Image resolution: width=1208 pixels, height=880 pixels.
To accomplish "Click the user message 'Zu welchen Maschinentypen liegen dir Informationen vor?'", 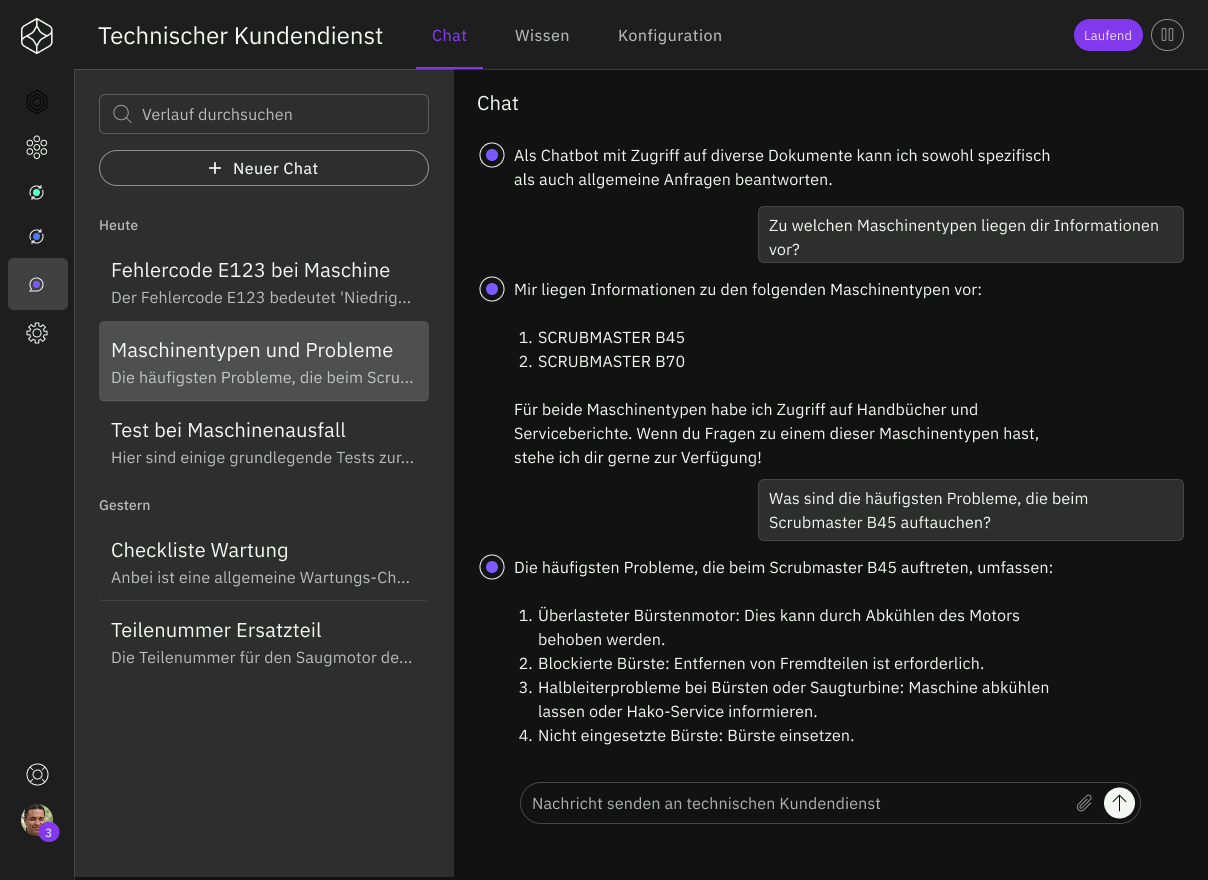I will [970, 237].
